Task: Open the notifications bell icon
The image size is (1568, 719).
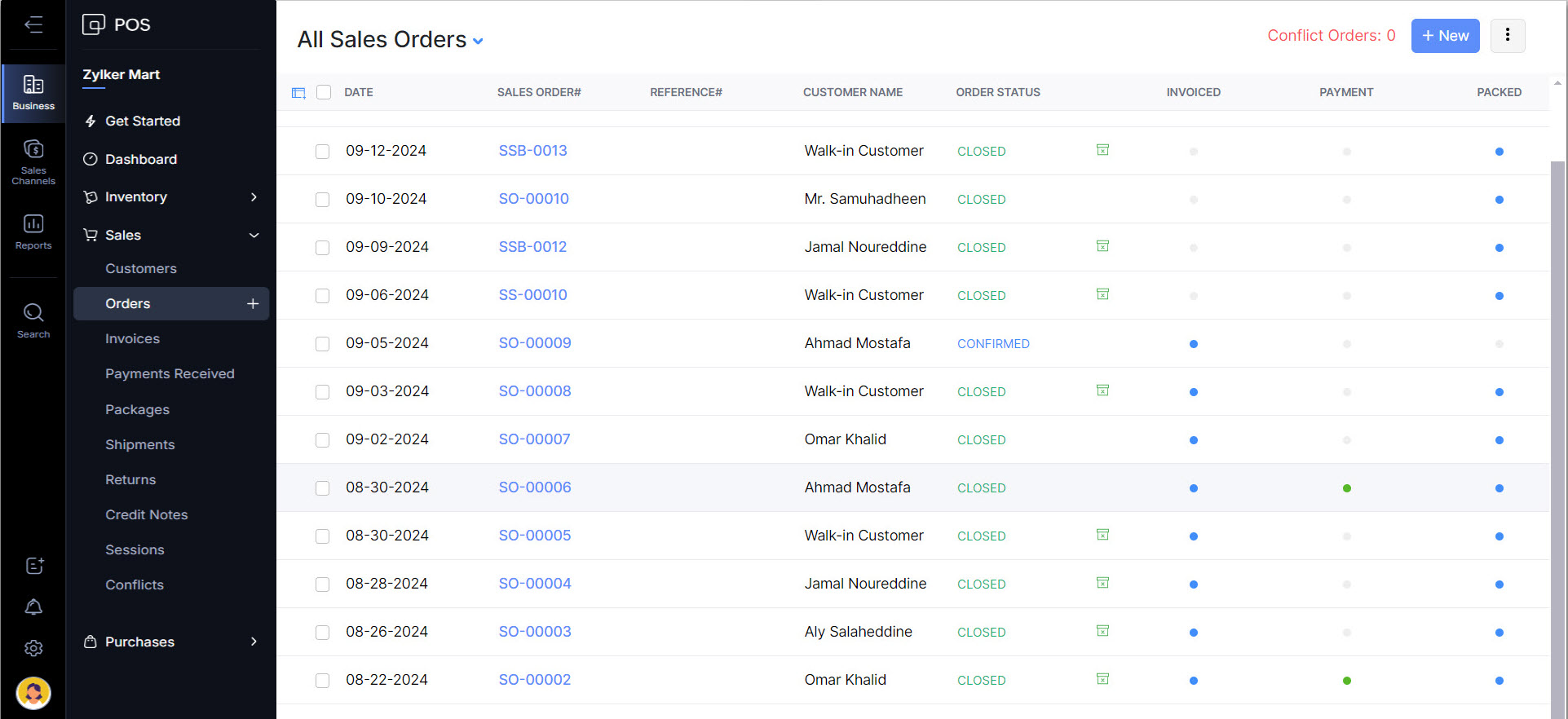Action: tap(33, 607)
